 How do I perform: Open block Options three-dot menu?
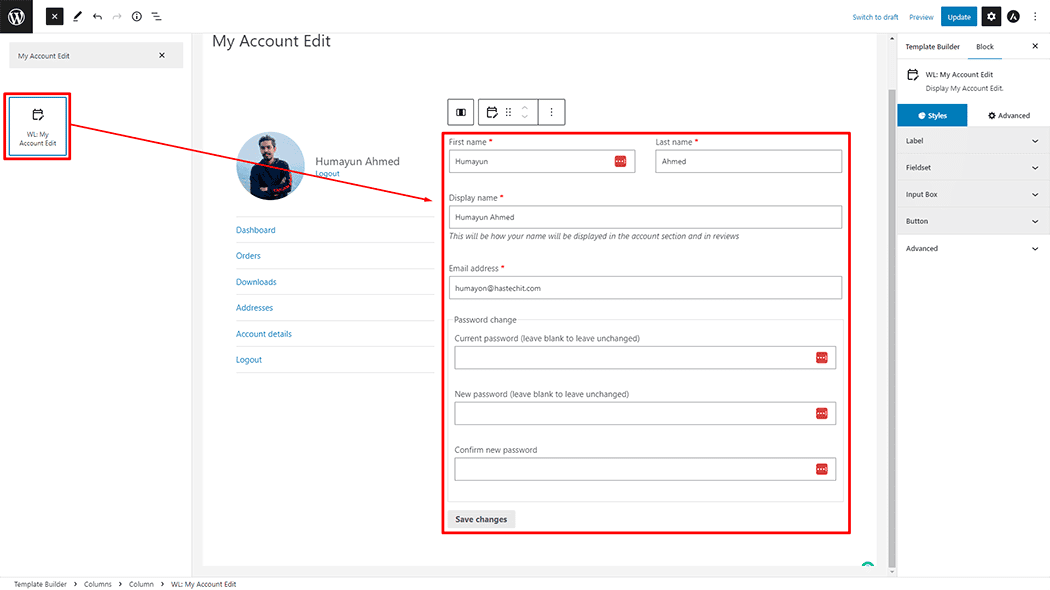551,111
